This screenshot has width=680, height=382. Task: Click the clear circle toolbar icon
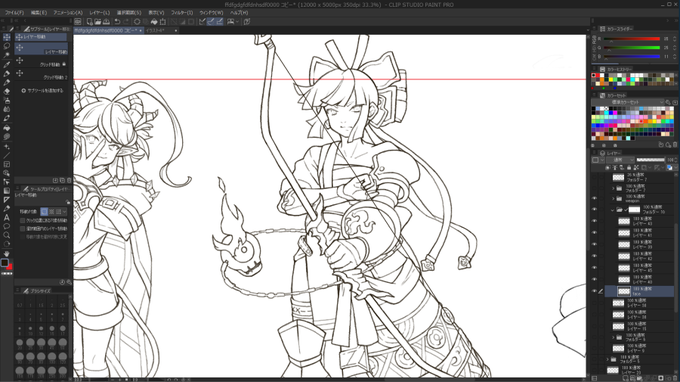(x=137, y=21)
